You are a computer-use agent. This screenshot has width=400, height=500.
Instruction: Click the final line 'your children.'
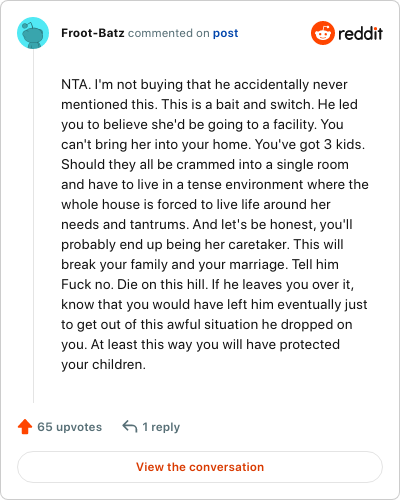[x=103, y=364]
